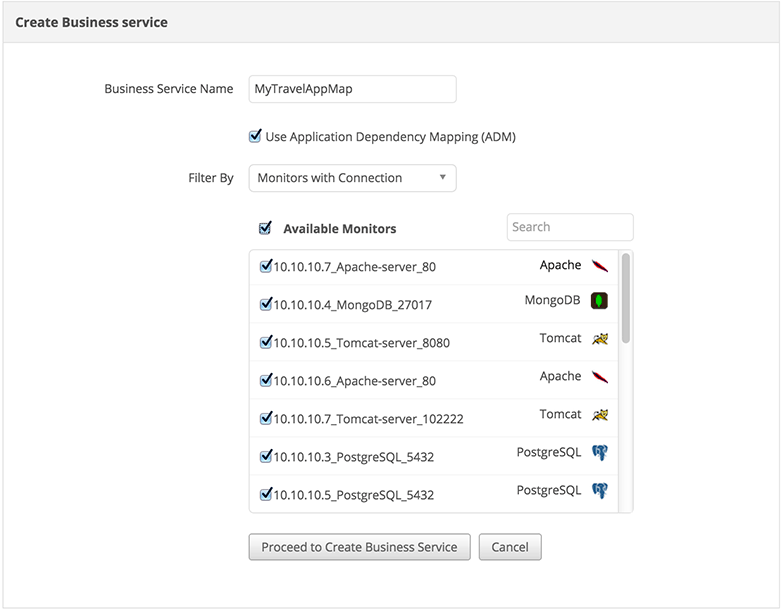781x609 pixels.
Task: Deselect the 10.10.10.7_Apache-server_80 checkbox
Action: (x=266, y=266)
